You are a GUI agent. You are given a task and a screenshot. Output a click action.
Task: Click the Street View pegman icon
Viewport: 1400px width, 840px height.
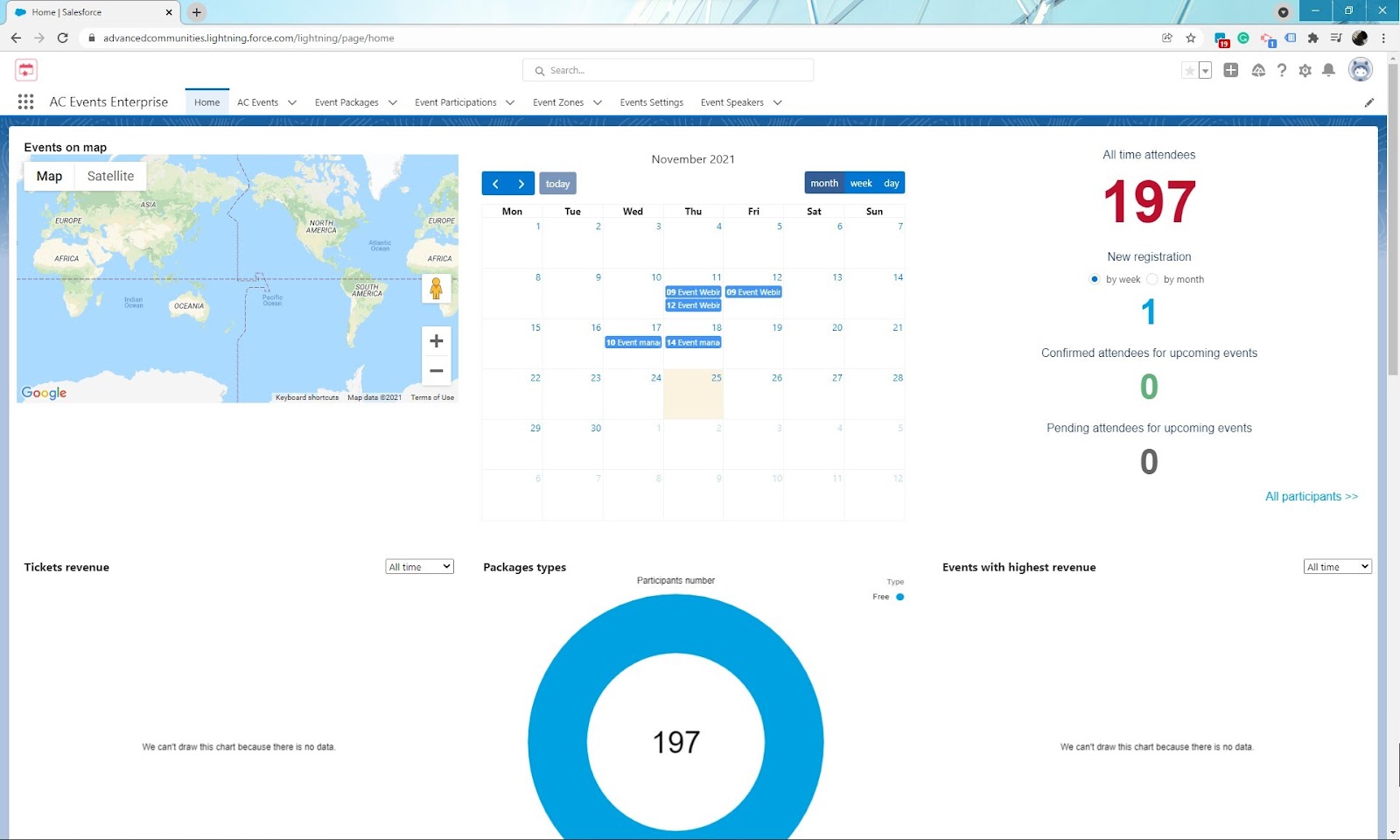[x=436, y=288]
